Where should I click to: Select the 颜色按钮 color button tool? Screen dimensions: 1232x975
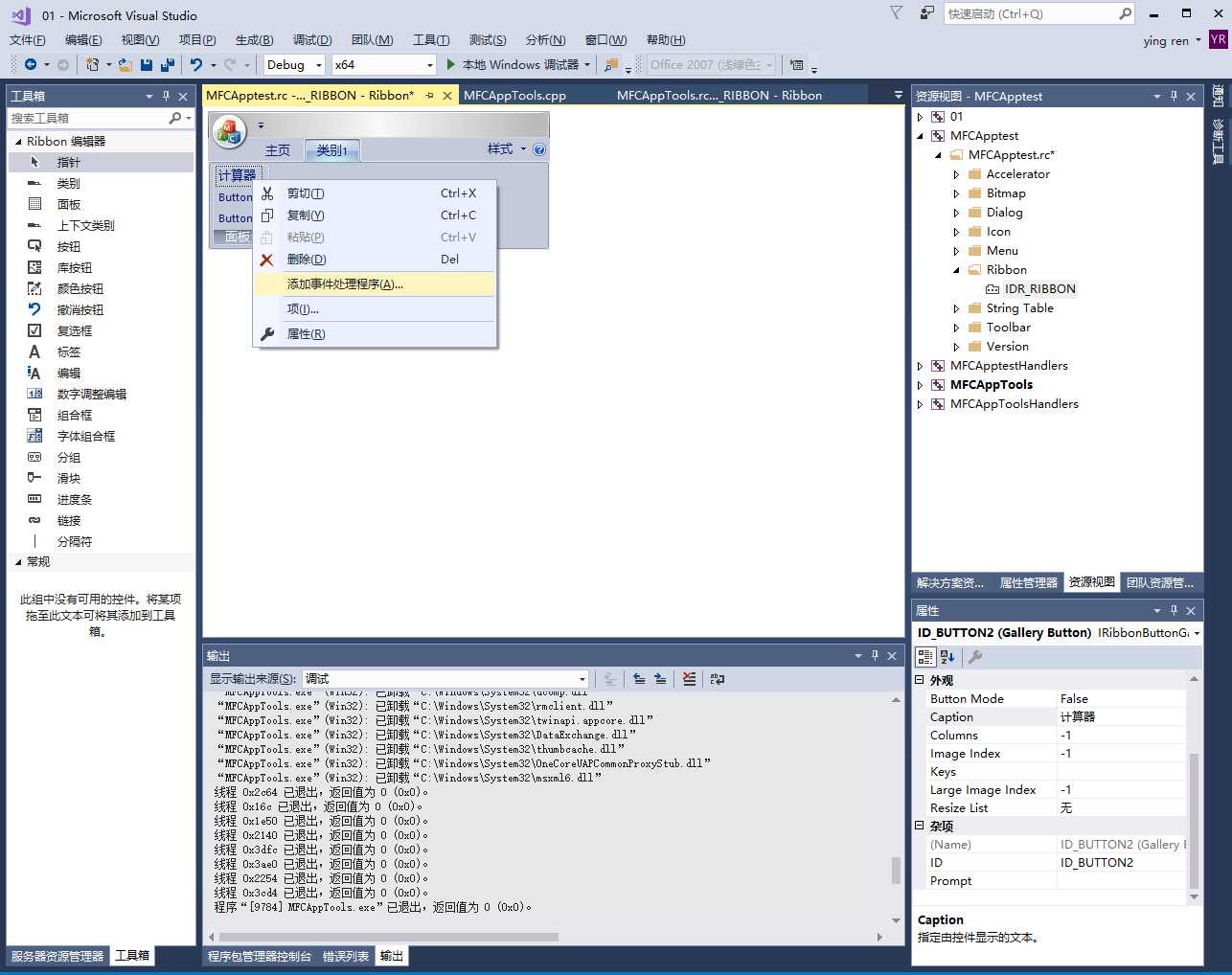tap(101, 288)
